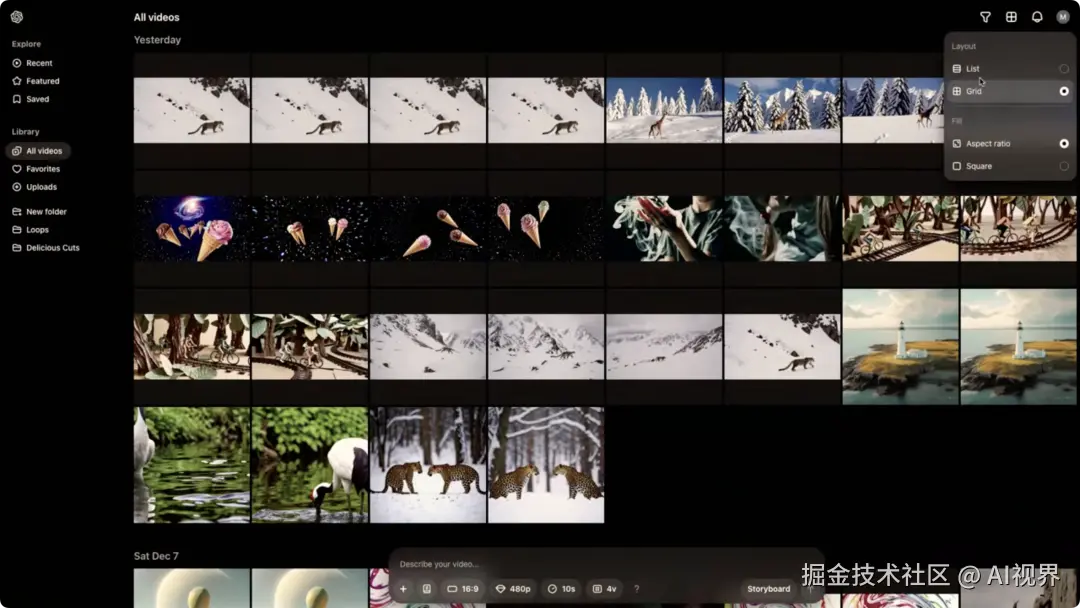Open the Saved section
The image size is (1080, 608).
click(31, 99)
